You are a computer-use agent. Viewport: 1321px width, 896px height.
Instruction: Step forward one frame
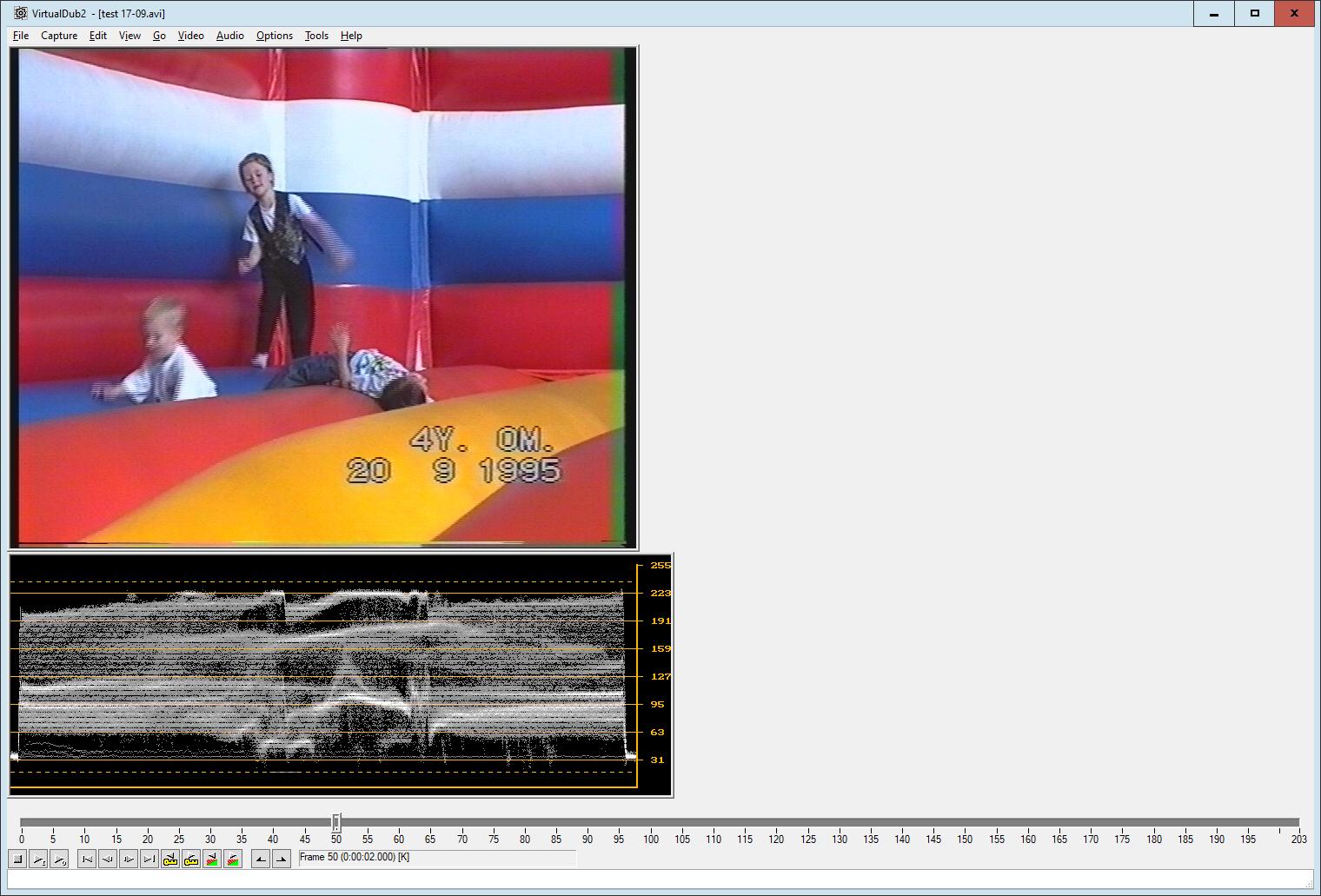click(x=129, y=859)
